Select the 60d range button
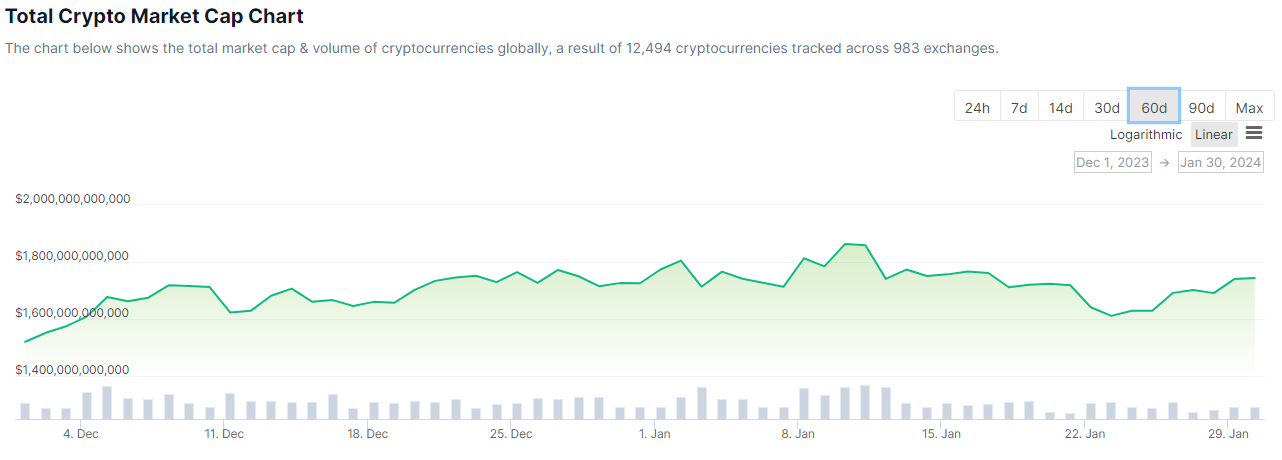This screenshot has width=1282, height=460. 1154,108
